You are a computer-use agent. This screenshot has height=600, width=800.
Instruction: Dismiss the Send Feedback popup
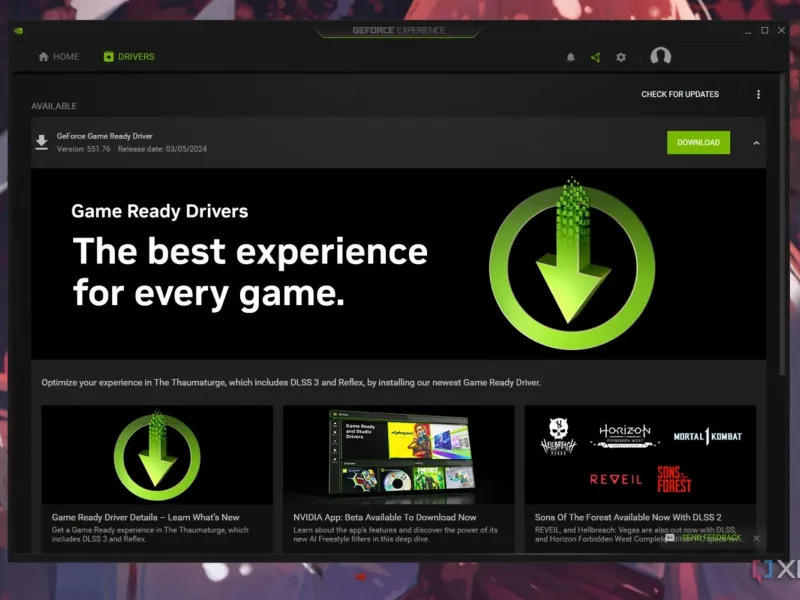(756, 538)
